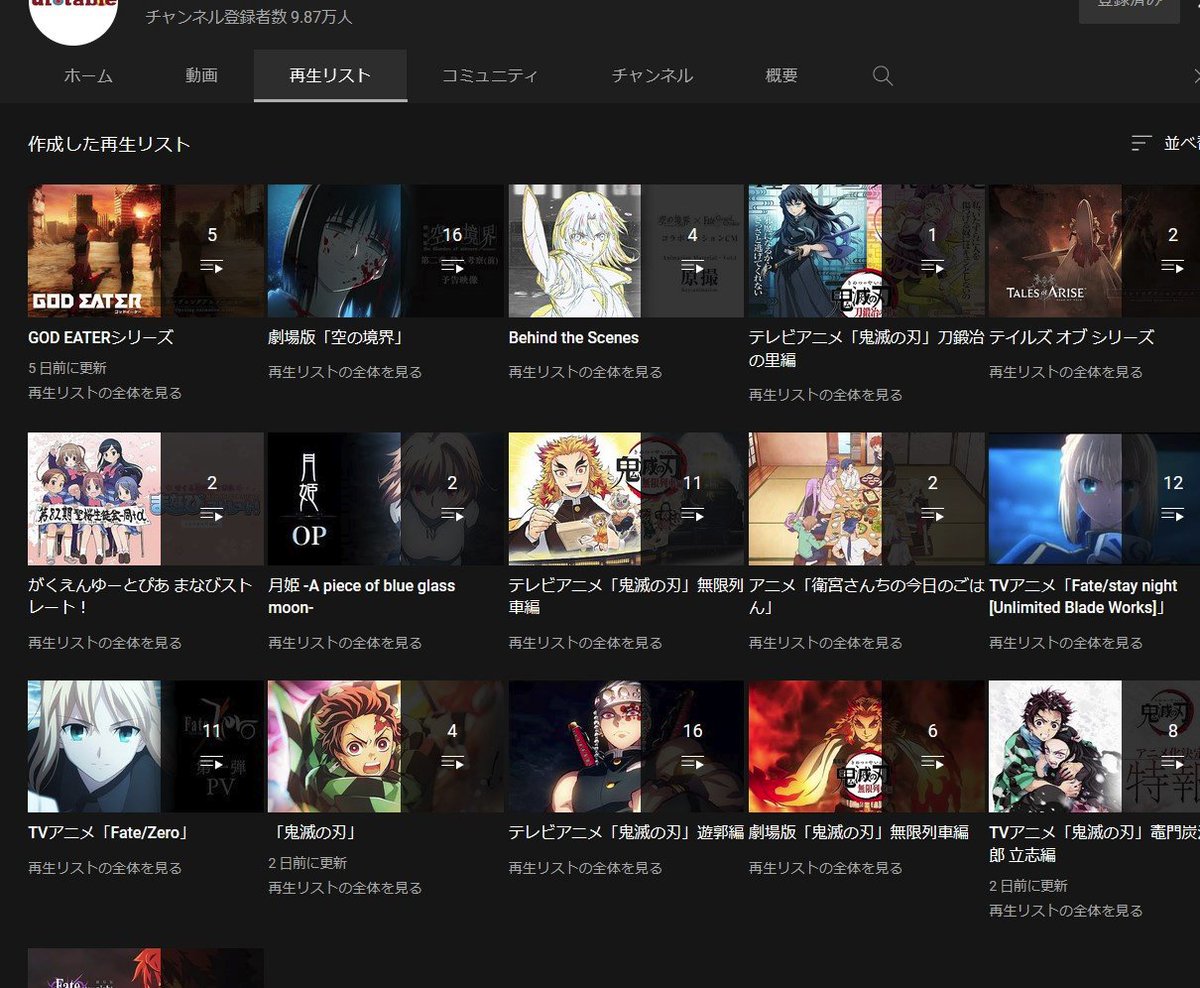This screenshot has height=988, width=1200.
Task: Click the チャンネル登録者数 9.87万人 text
Action: (x=249, y=17)
